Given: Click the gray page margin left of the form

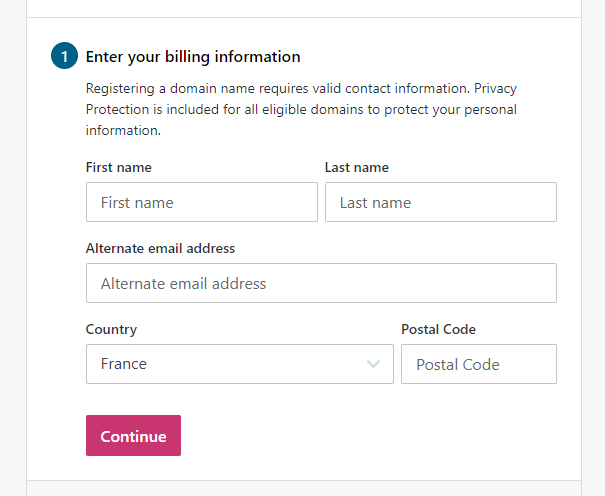Looking at the screenshot, I should (12, 250).
